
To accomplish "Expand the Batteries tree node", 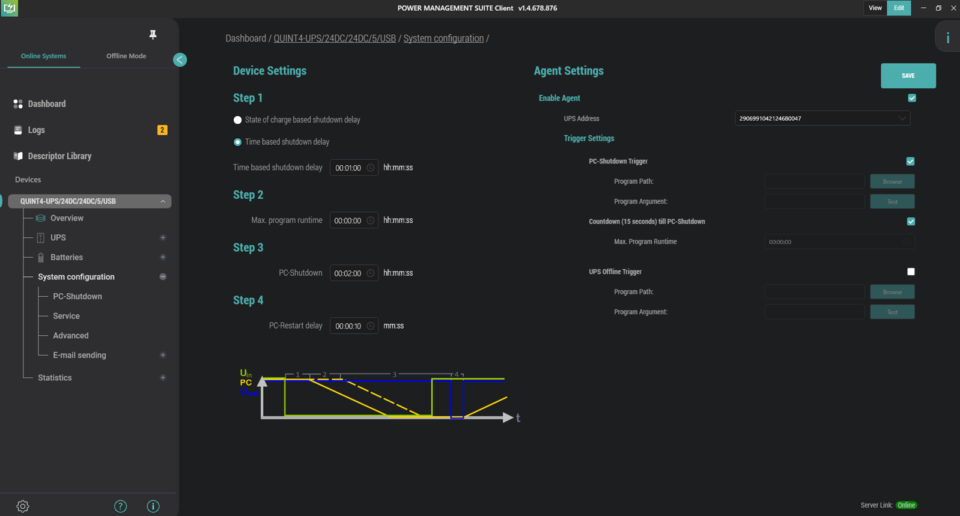I will [163, 257].
